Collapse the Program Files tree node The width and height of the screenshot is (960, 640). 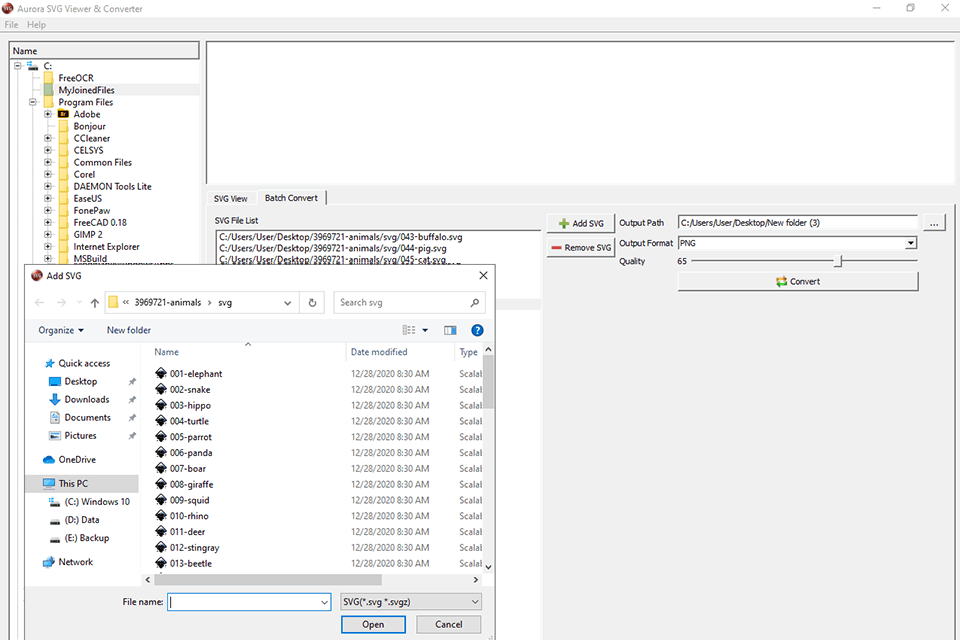(33, 102)
